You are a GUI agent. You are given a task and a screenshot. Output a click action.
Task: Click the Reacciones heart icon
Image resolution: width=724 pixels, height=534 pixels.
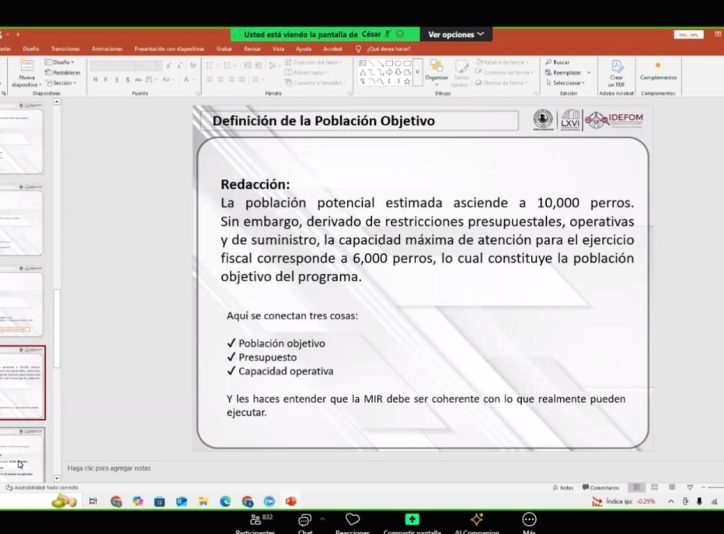click(x=352, y=520)
